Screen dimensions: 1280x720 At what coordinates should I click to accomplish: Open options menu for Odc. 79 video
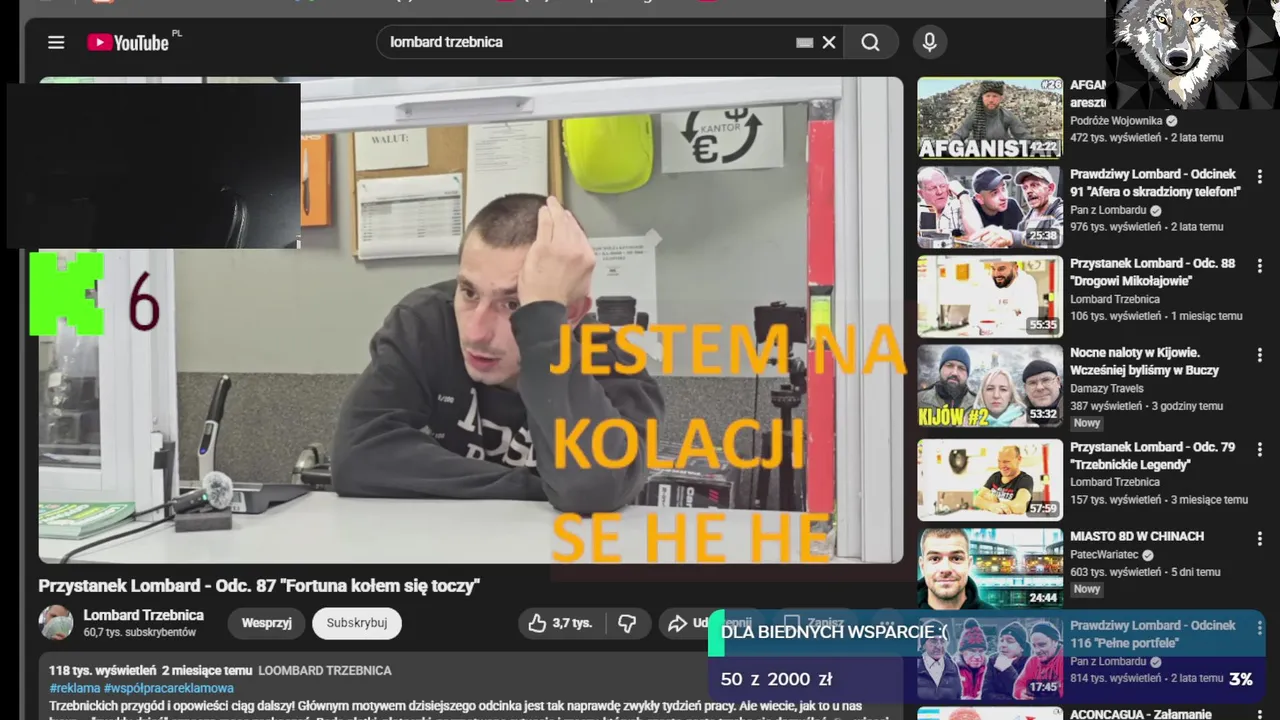(1260, 449)
